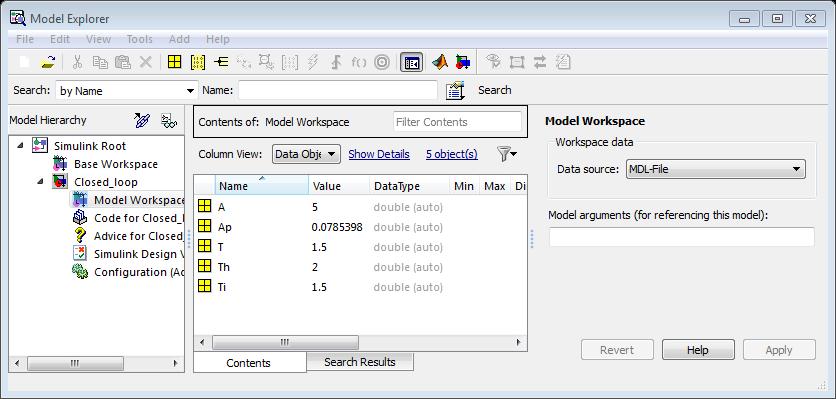
Task: Click the Copy toolbar icon
Action: pos(100,62)
